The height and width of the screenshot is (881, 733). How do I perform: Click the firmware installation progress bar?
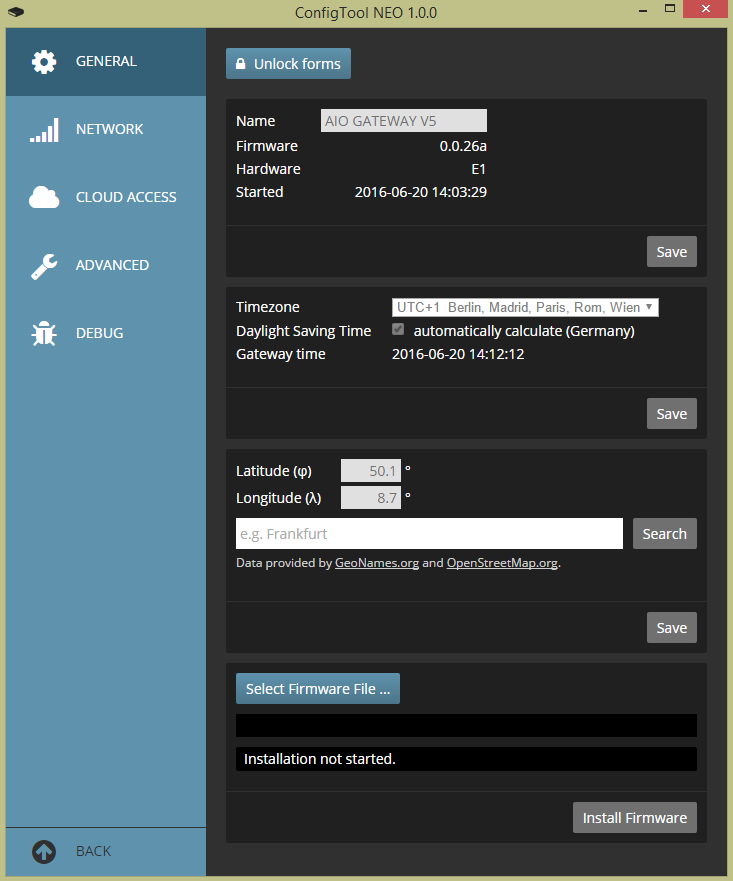(466, 725)
